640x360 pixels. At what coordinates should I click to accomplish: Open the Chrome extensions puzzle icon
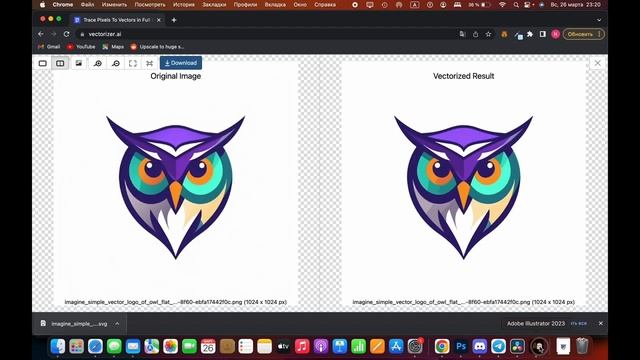tap(530, 34)
